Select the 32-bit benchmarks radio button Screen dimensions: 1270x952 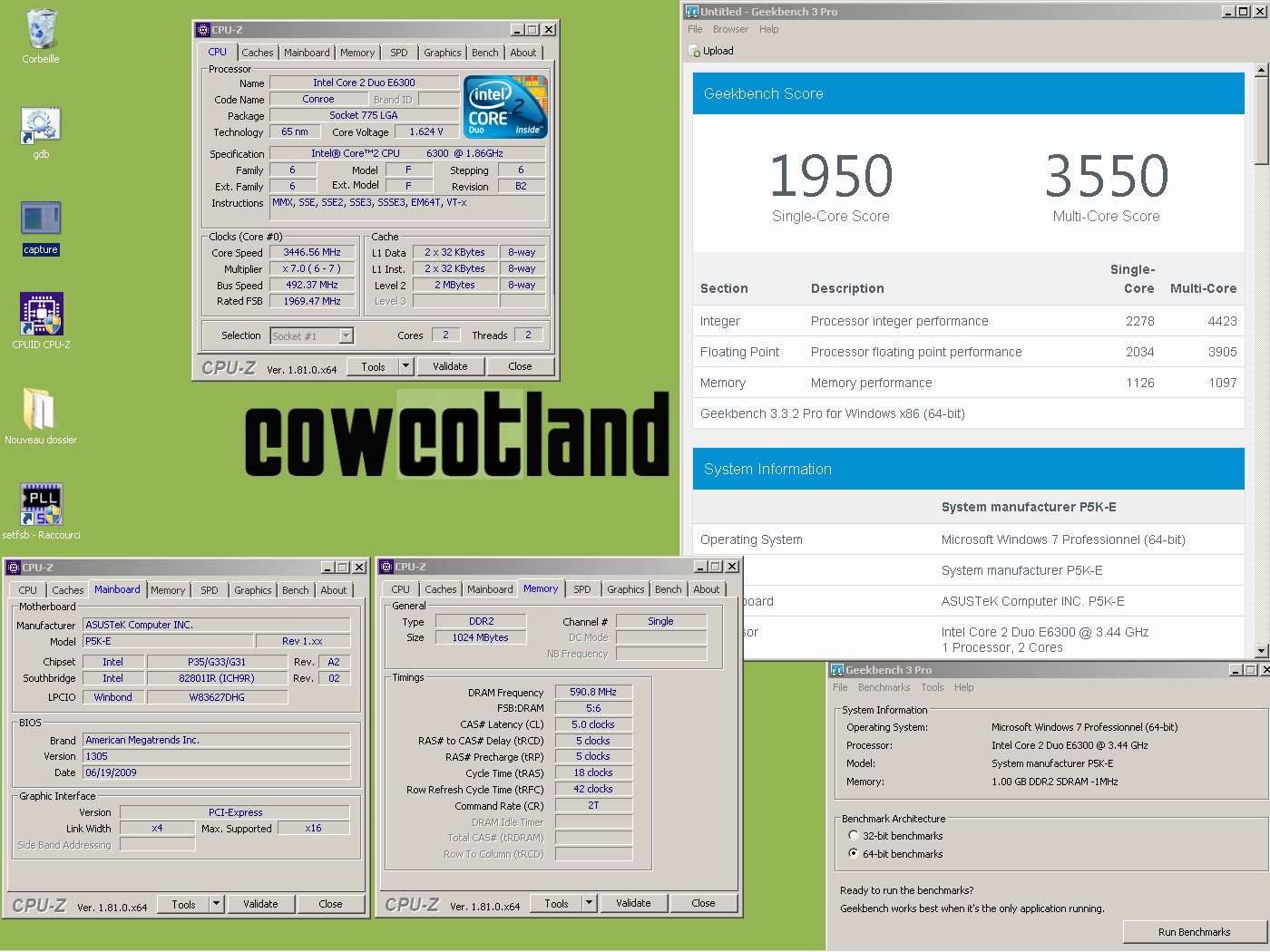(853, 836)
